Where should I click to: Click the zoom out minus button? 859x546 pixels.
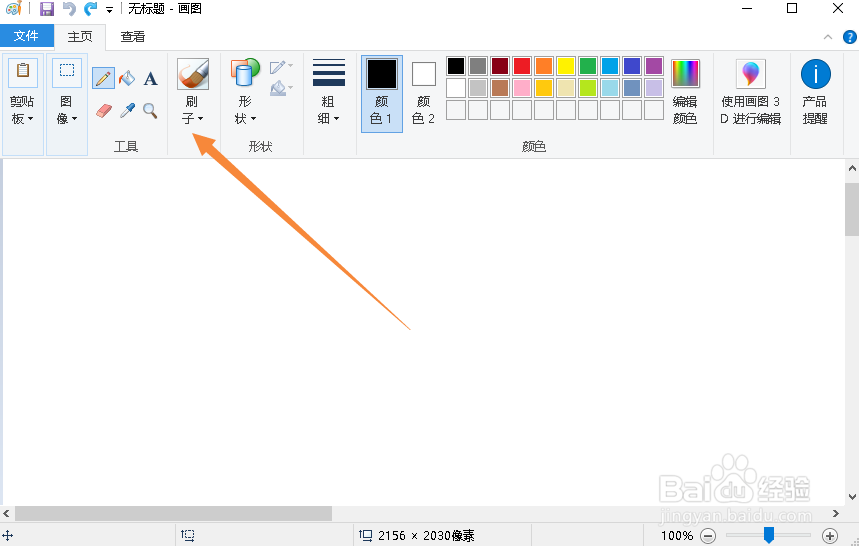click(708, 536)
